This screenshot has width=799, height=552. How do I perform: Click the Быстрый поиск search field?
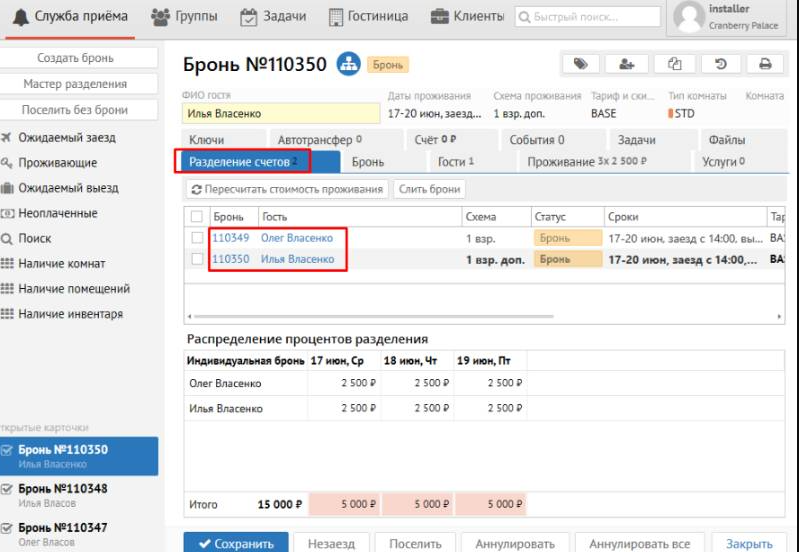pyautogui.click(x=587, y=16)
